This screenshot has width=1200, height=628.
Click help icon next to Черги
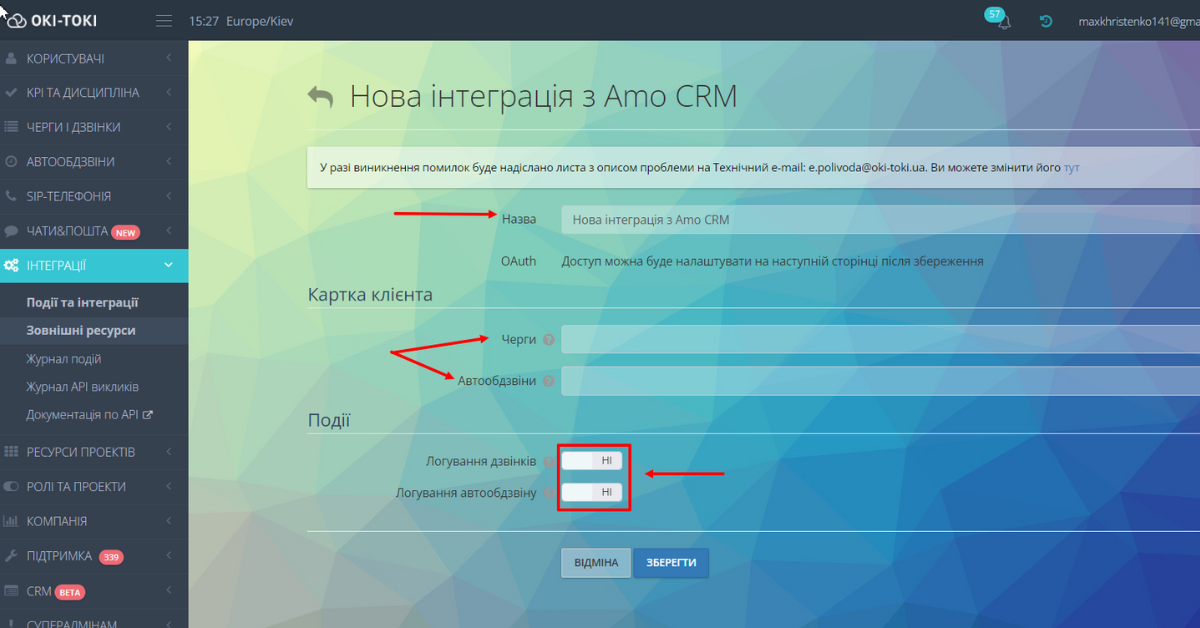click(548, 340)
